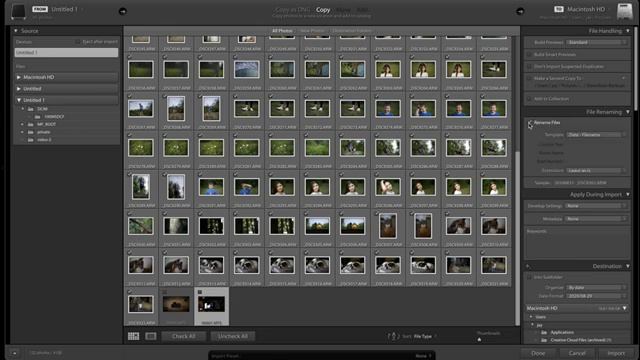Collapse the File Renaming panel
Screen dimensions: 640x360
pyautogui.click(x=628, y=112)
